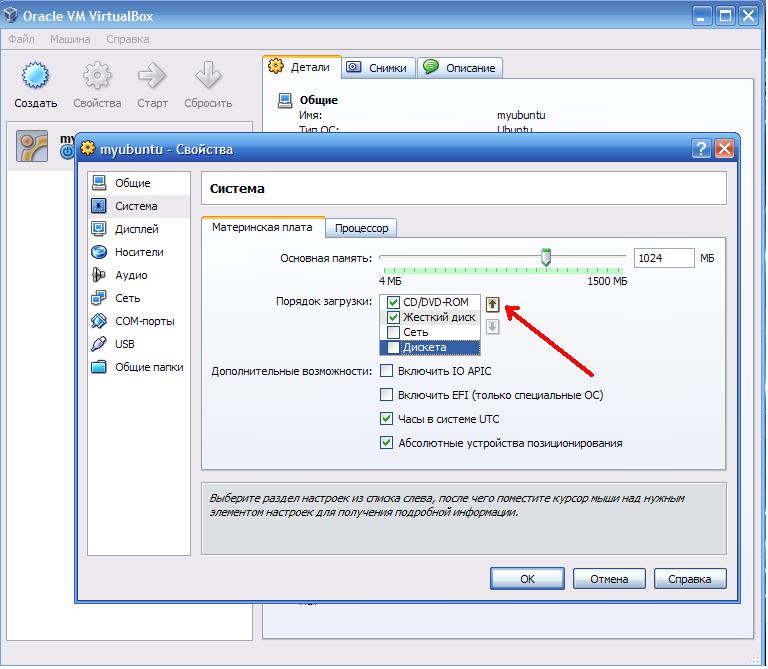Click the Основная память slider handle
Screen dimensions: 768x669
click(x=546, y=257)
